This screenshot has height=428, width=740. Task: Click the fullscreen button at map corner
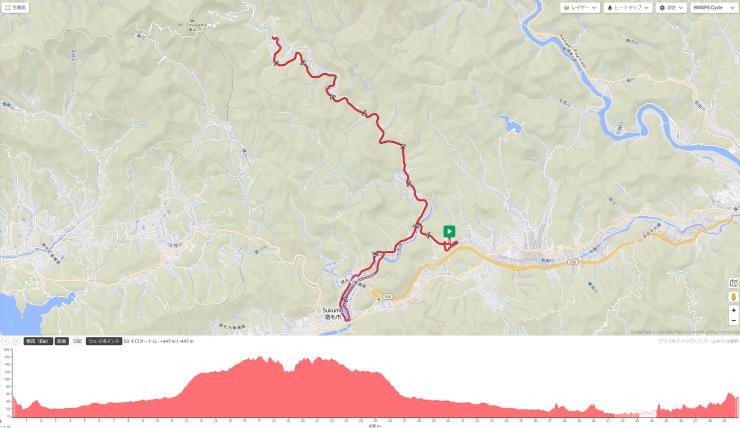(x=15, y=8)
